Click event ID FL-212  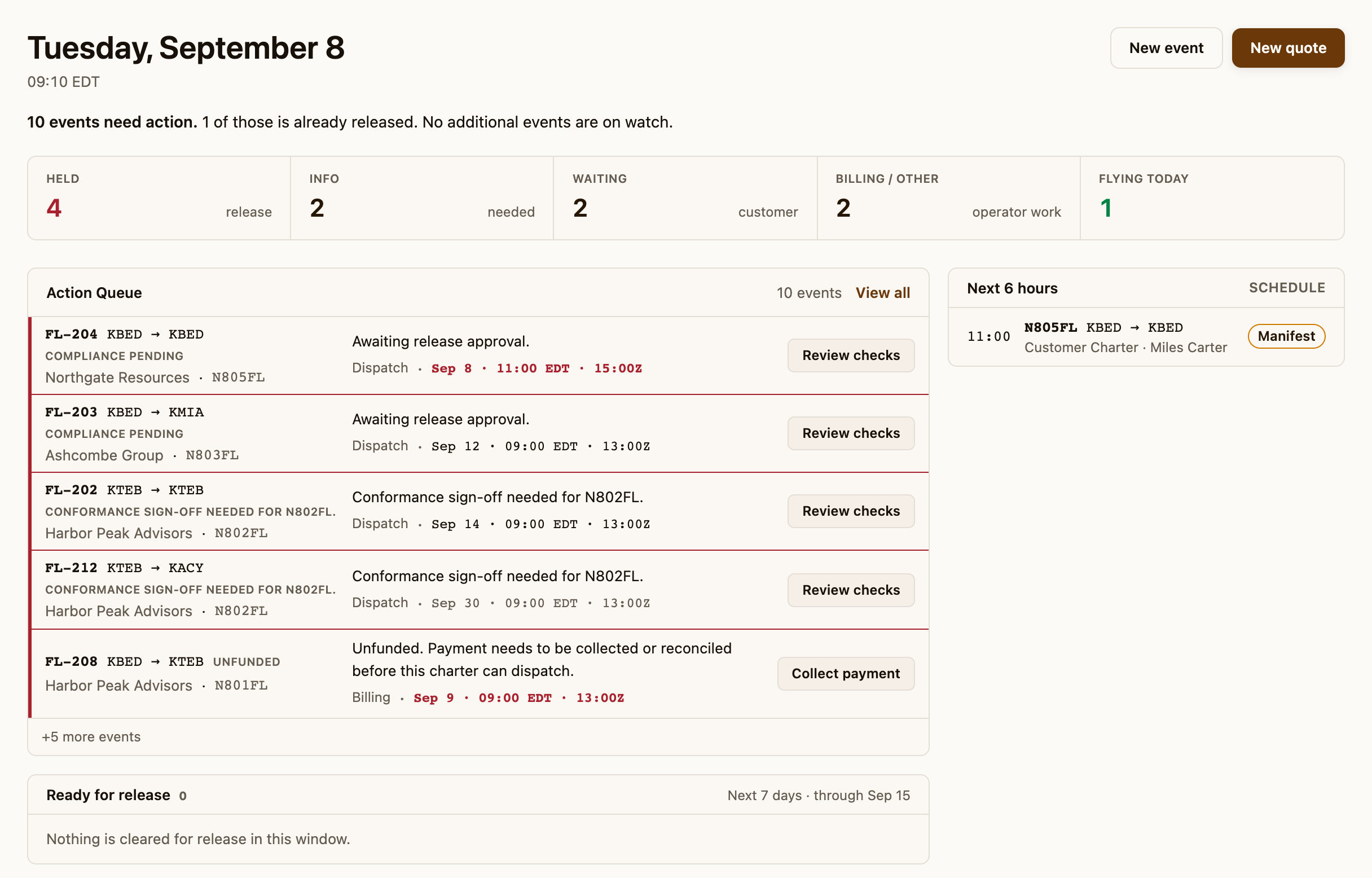71,568
